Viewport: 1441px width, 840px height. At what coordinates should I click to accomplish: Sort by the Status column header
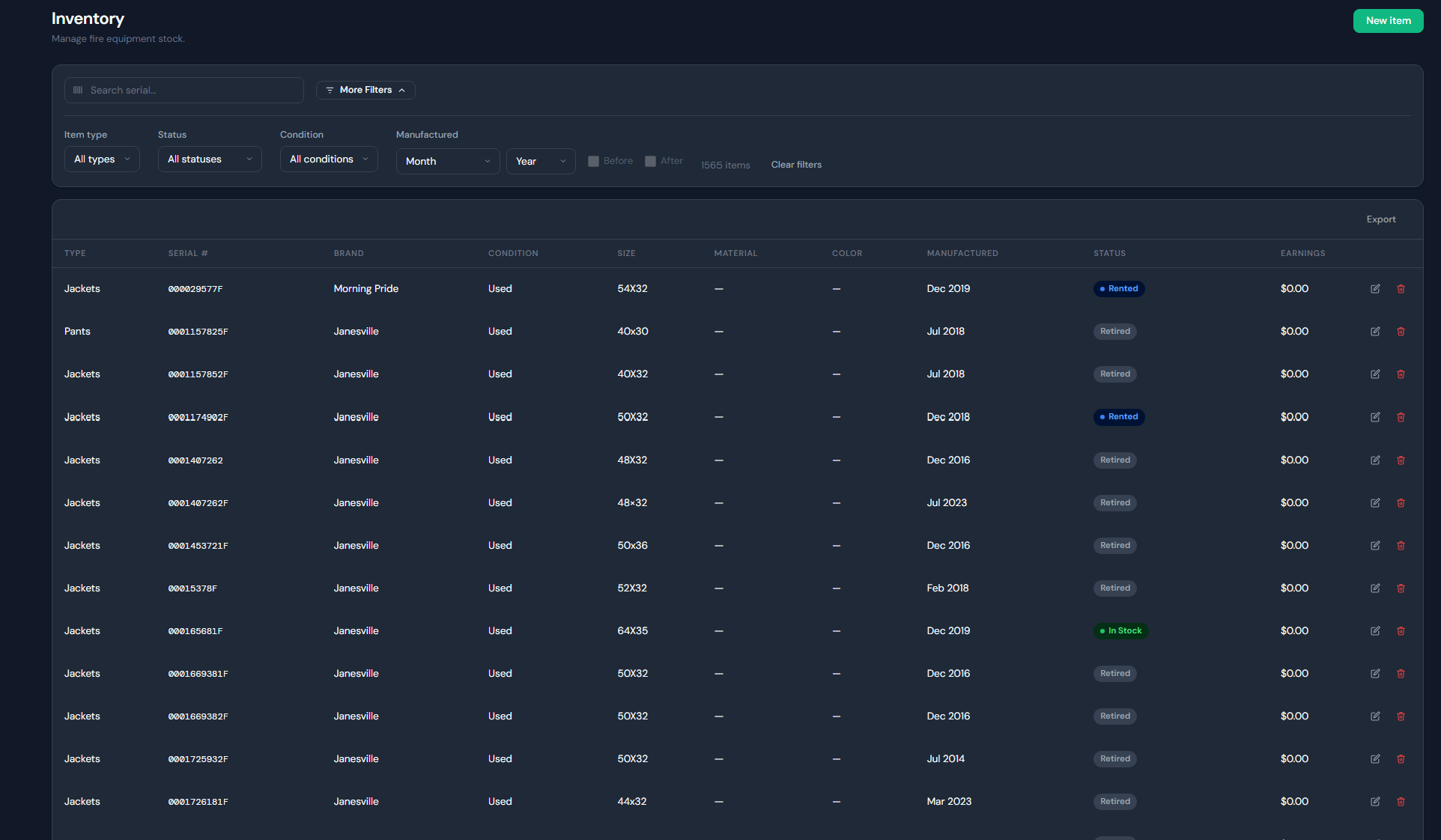coord(1109,253)
